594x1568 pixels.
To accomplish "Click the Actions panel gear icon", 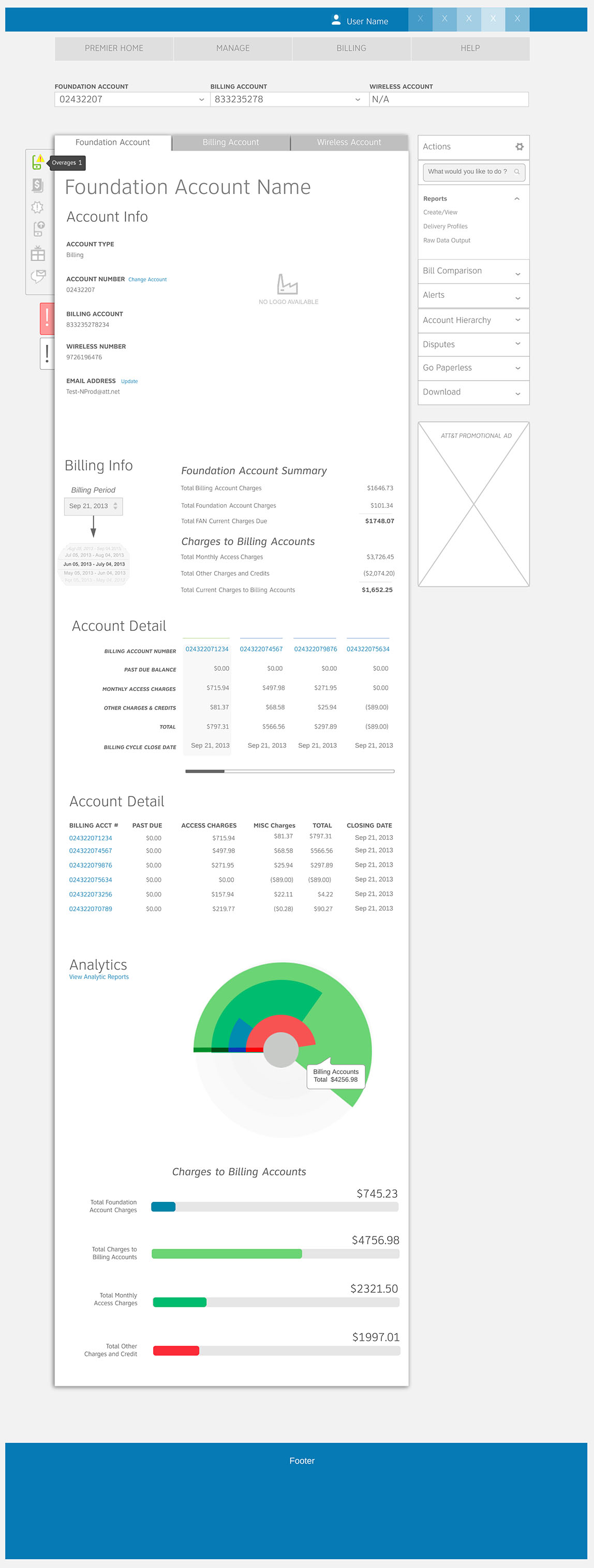I will point(519,147).
